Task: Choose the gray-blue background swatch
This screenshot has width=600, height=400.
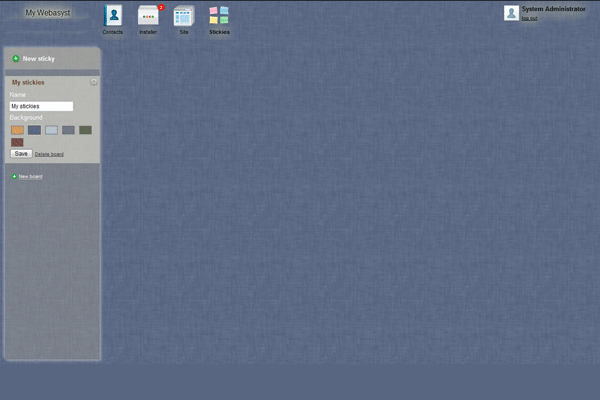Action: pyautogui.click(x=68, y=130)
